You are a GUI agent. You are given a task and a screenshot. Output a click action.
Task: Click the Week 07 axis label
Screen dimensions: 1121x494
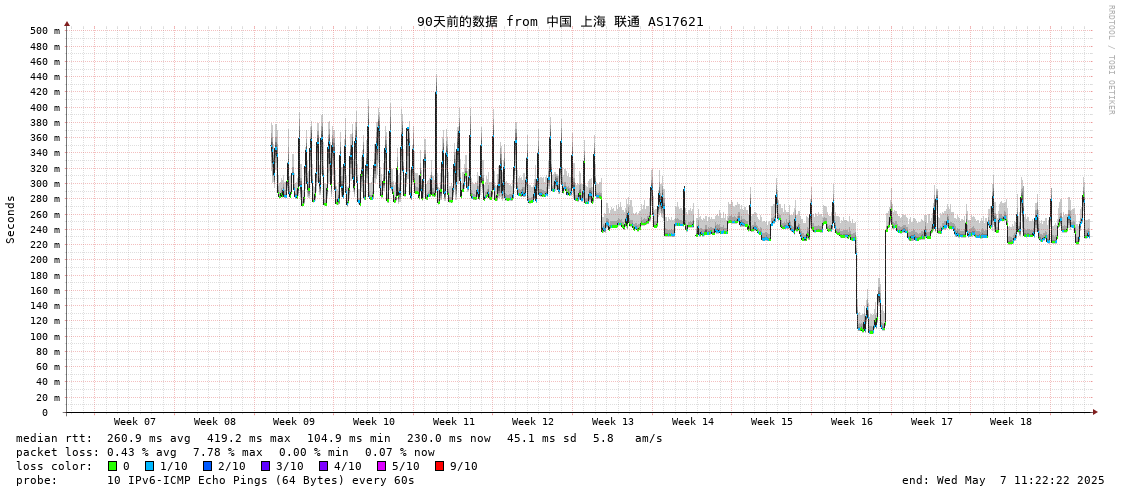click(134, 422)
